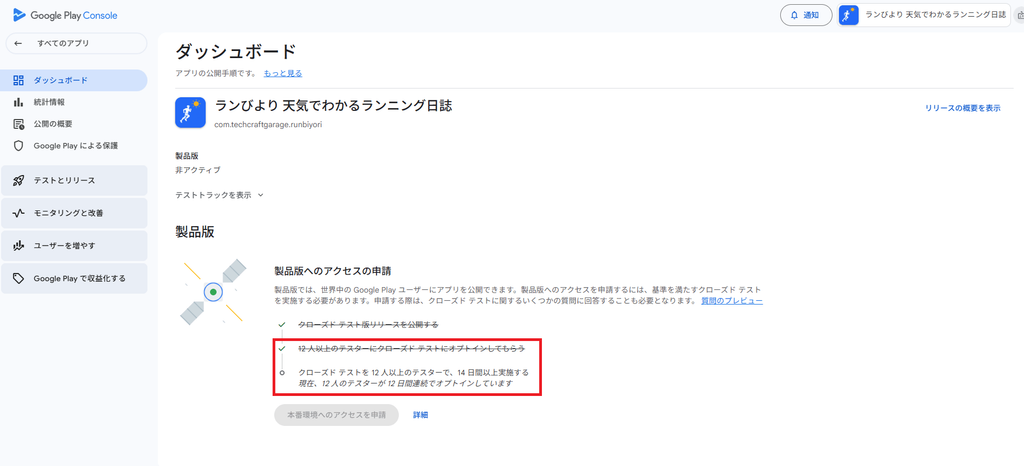This screenshot has height=466, width=1024.
Task: Open the 通知 notifications button
Action: tap(806, 15)
